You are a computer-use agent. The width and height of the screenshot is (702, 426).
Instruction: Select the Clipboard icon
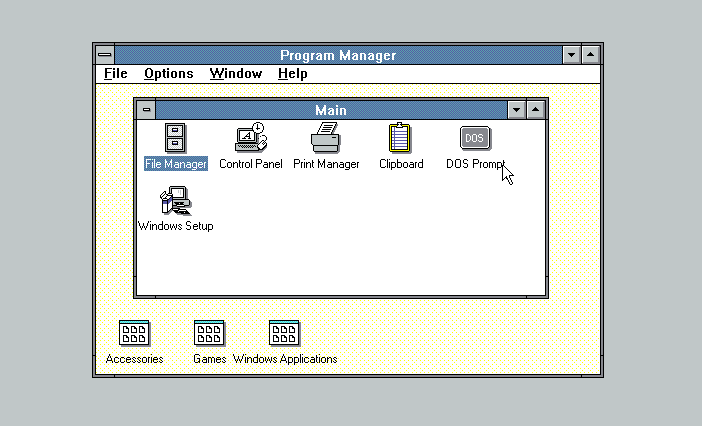click(400, 138)
